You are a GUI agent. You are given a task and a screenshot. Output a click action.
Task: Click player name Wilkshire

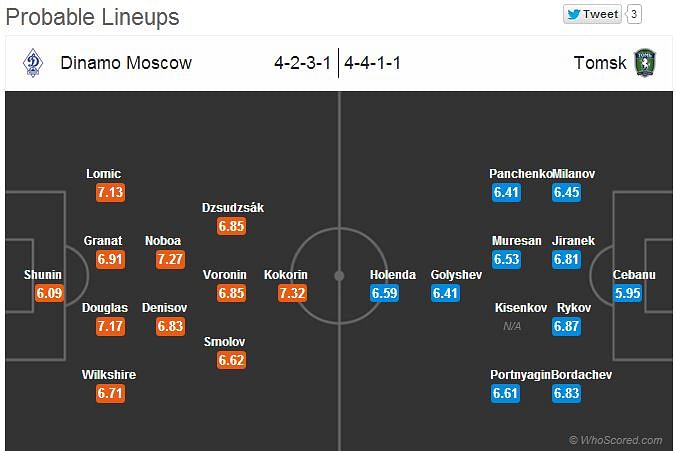109,375
